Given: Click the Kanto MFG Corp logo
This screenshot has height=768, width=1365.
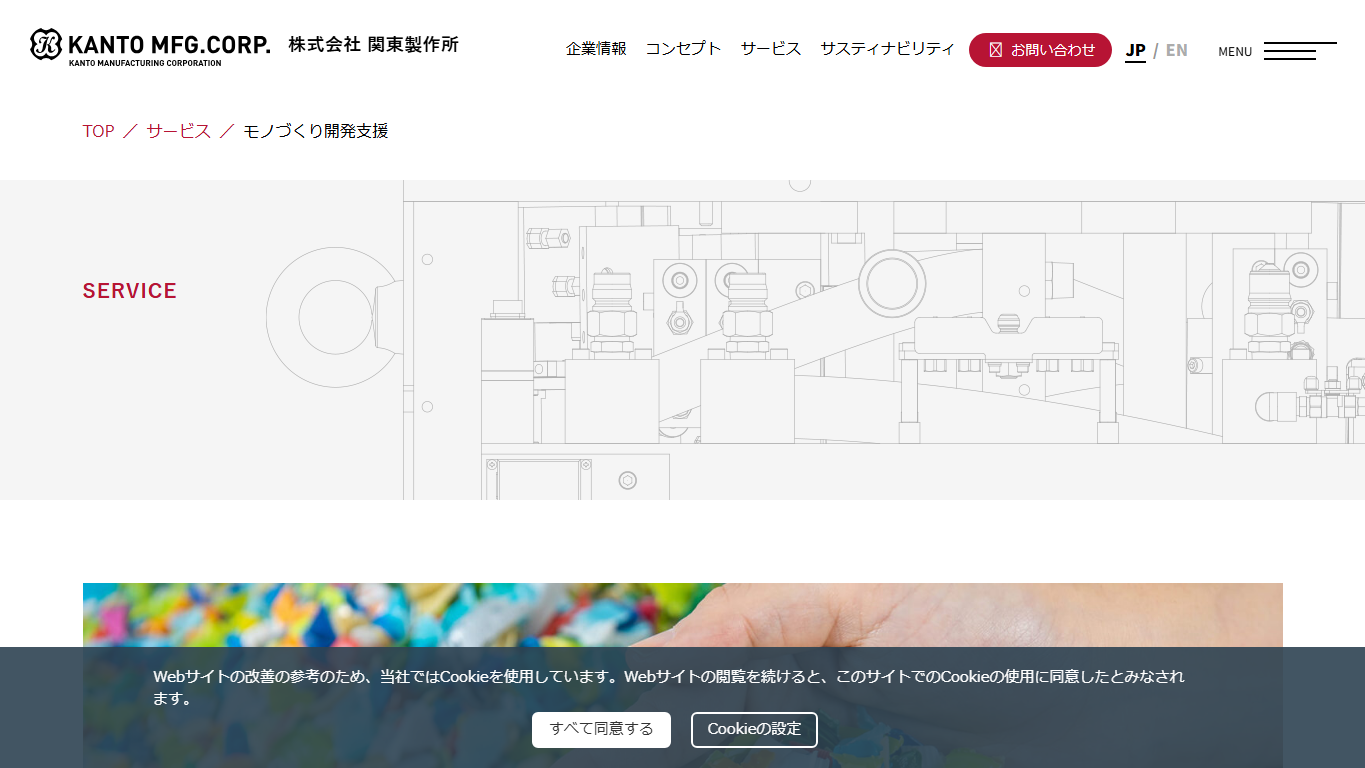Looking at the screenshot, I should (x=150, y=47).
